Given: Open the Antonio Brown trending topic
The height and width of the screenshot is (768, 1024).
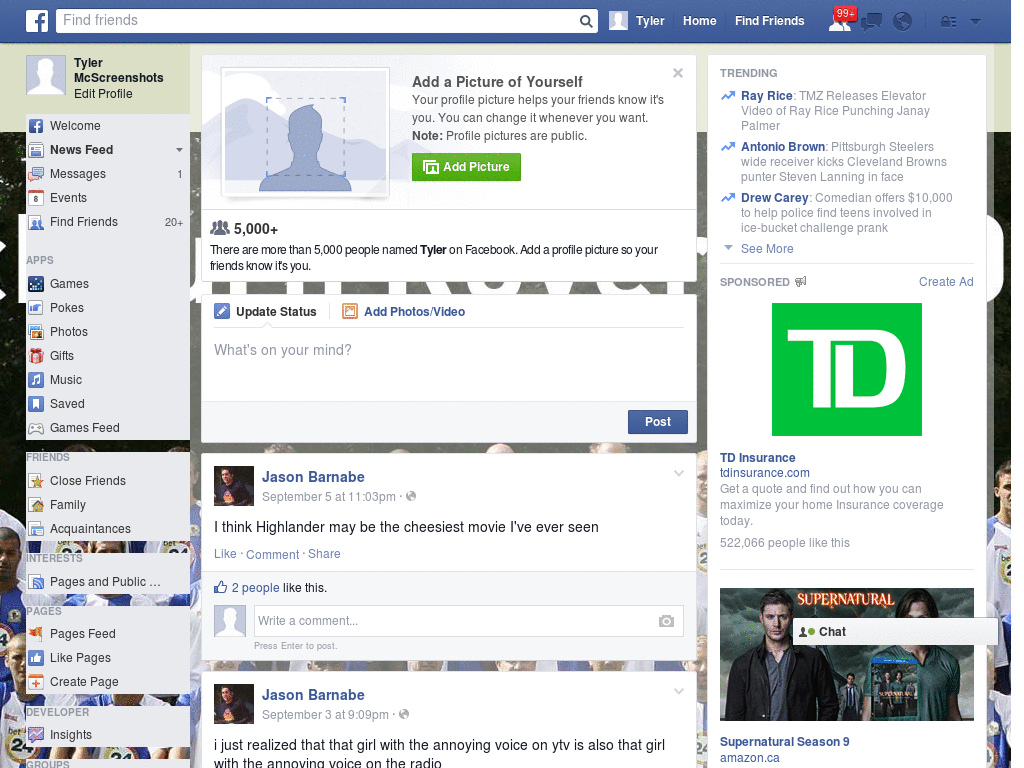Looking at the screenshot, I should point(782,147).
